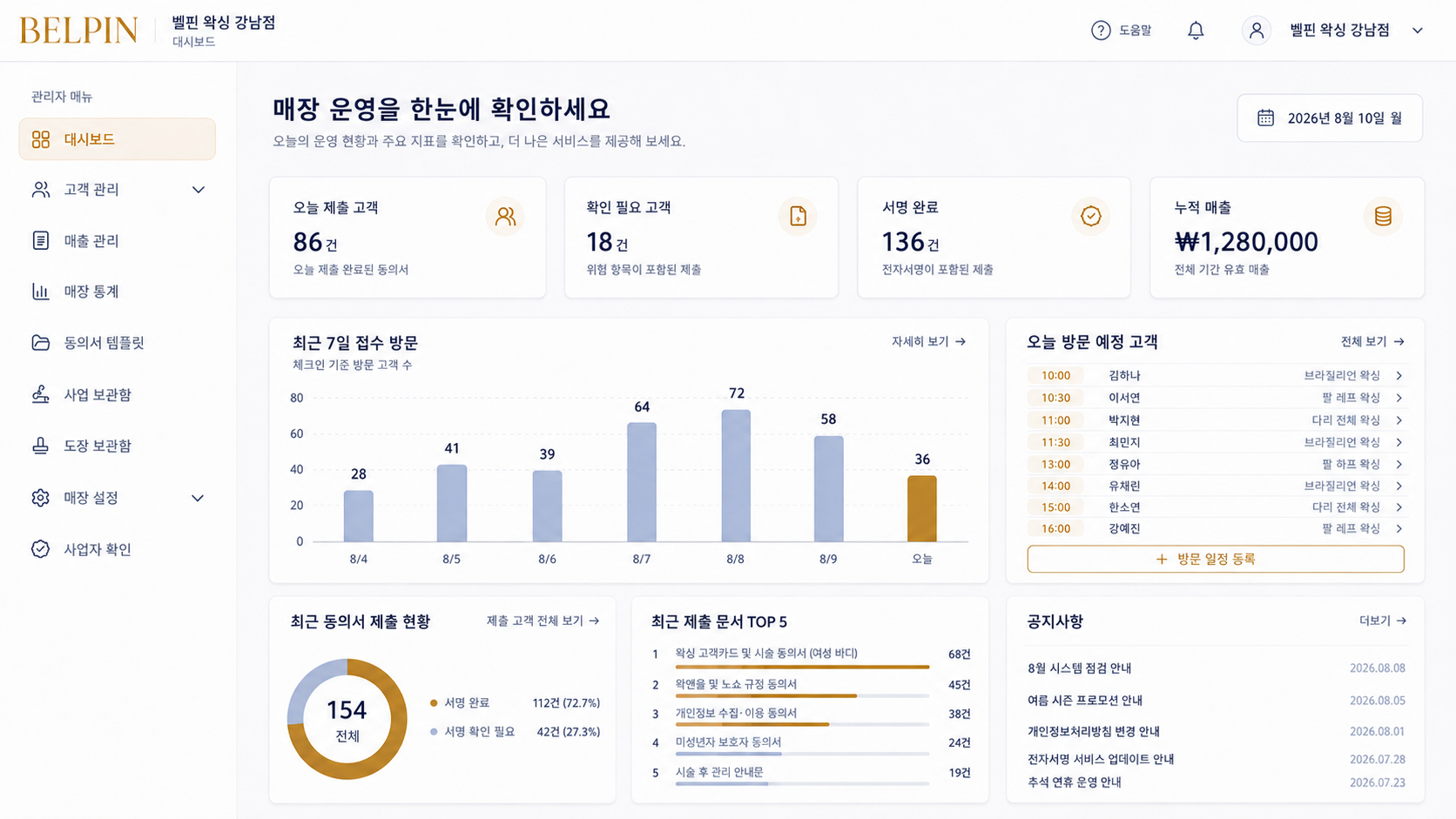
Task: Click the 매출 관리 document icon
Action: 41,240
